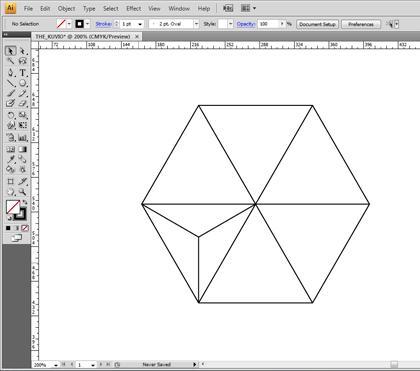Select the Pencil tool
Screen dimensions: 420x371
pos(22,93)
